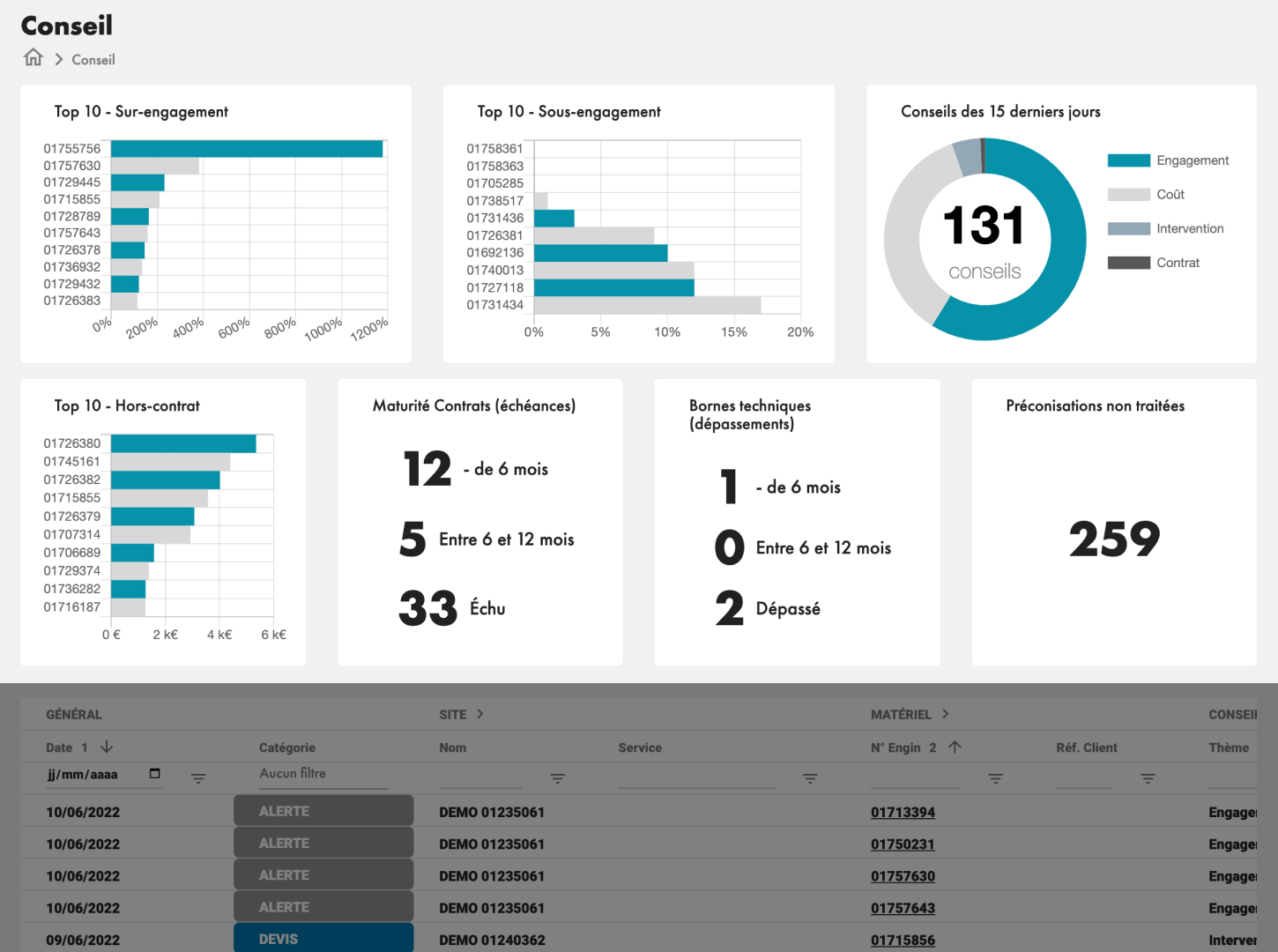The height and width of the screenshot is (952, 1278).
Task: Open engine link 01713394
Action: (x=903, y=813)
